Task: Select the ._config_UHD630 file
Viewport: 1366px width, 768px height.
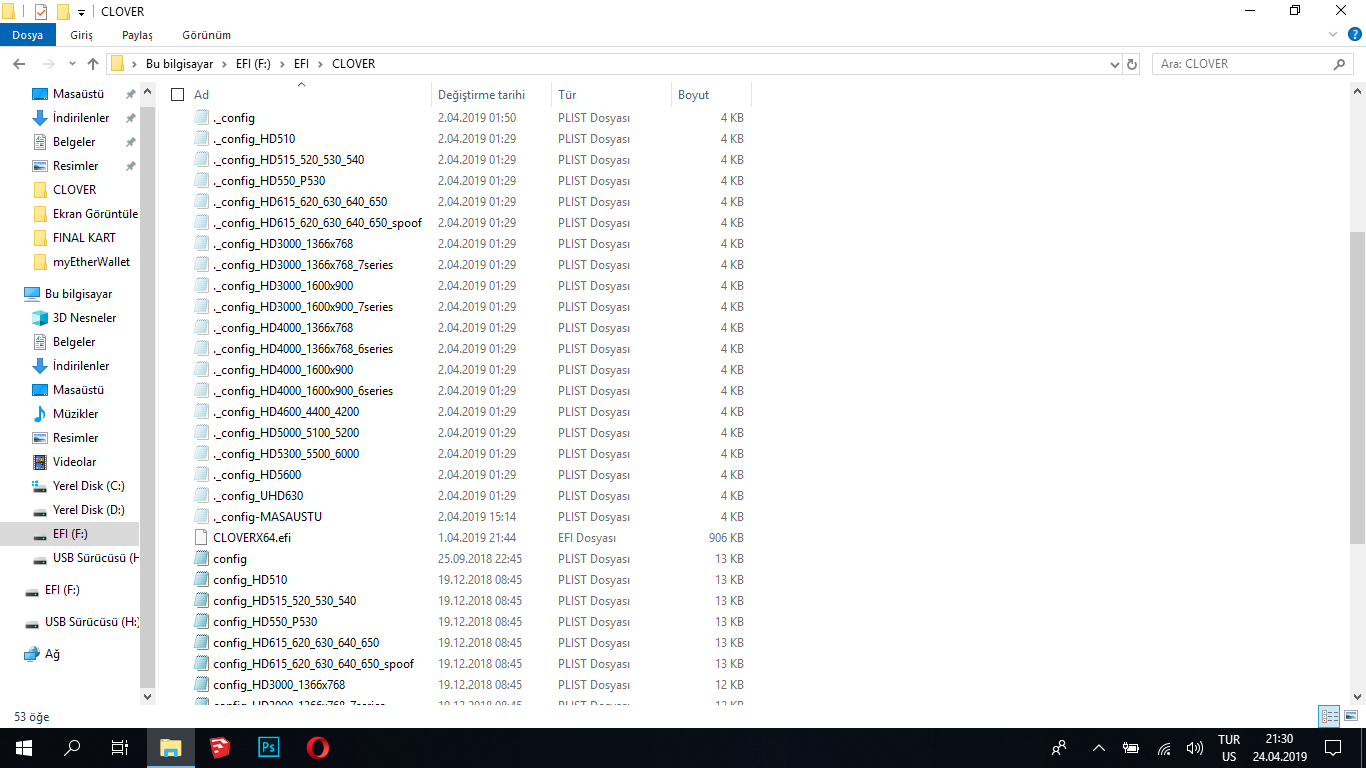Action: [x=258, y=496]
